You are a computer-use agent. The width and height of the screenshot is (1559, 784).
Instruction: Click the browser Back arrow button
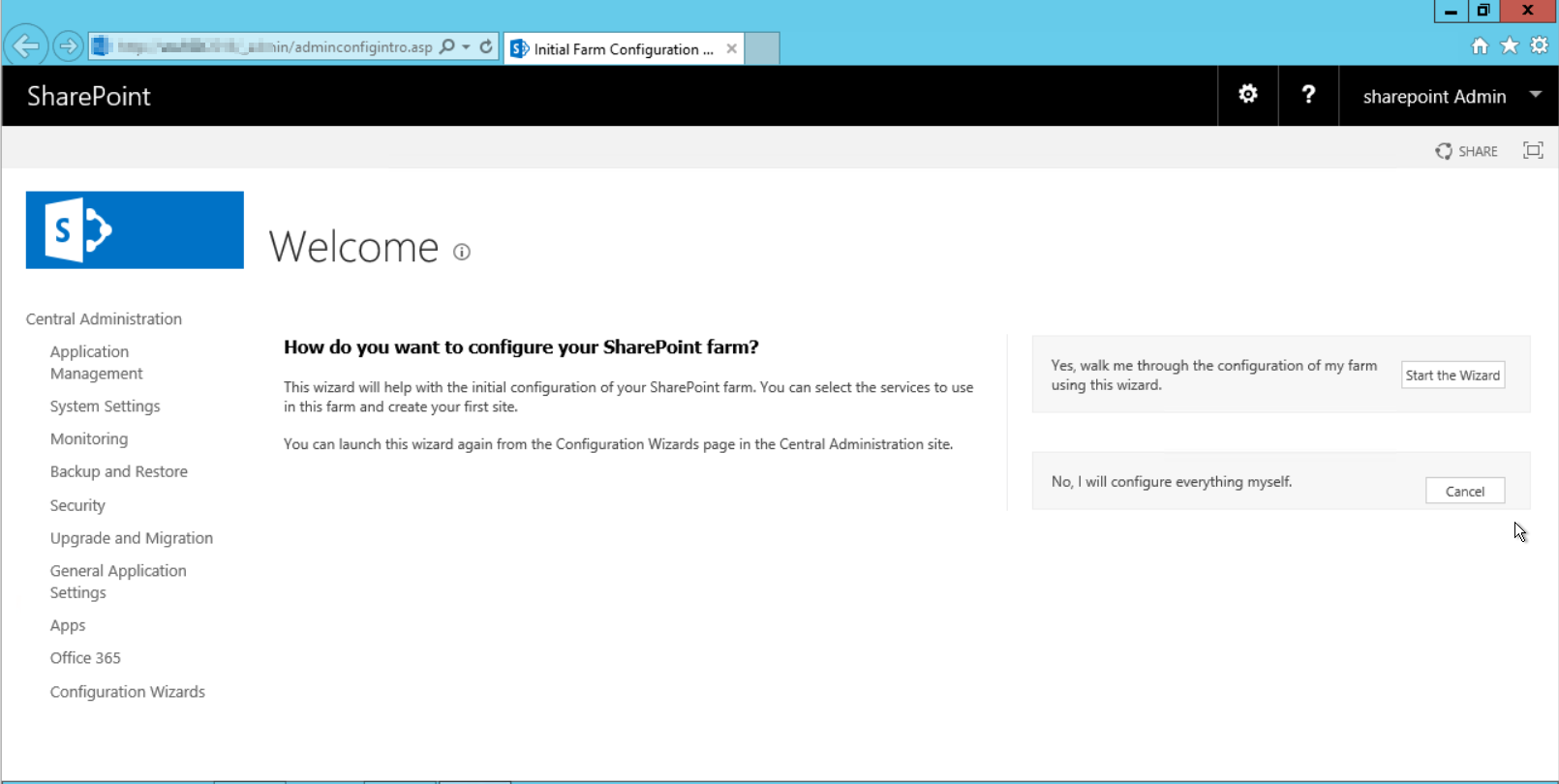coord(26,45)
